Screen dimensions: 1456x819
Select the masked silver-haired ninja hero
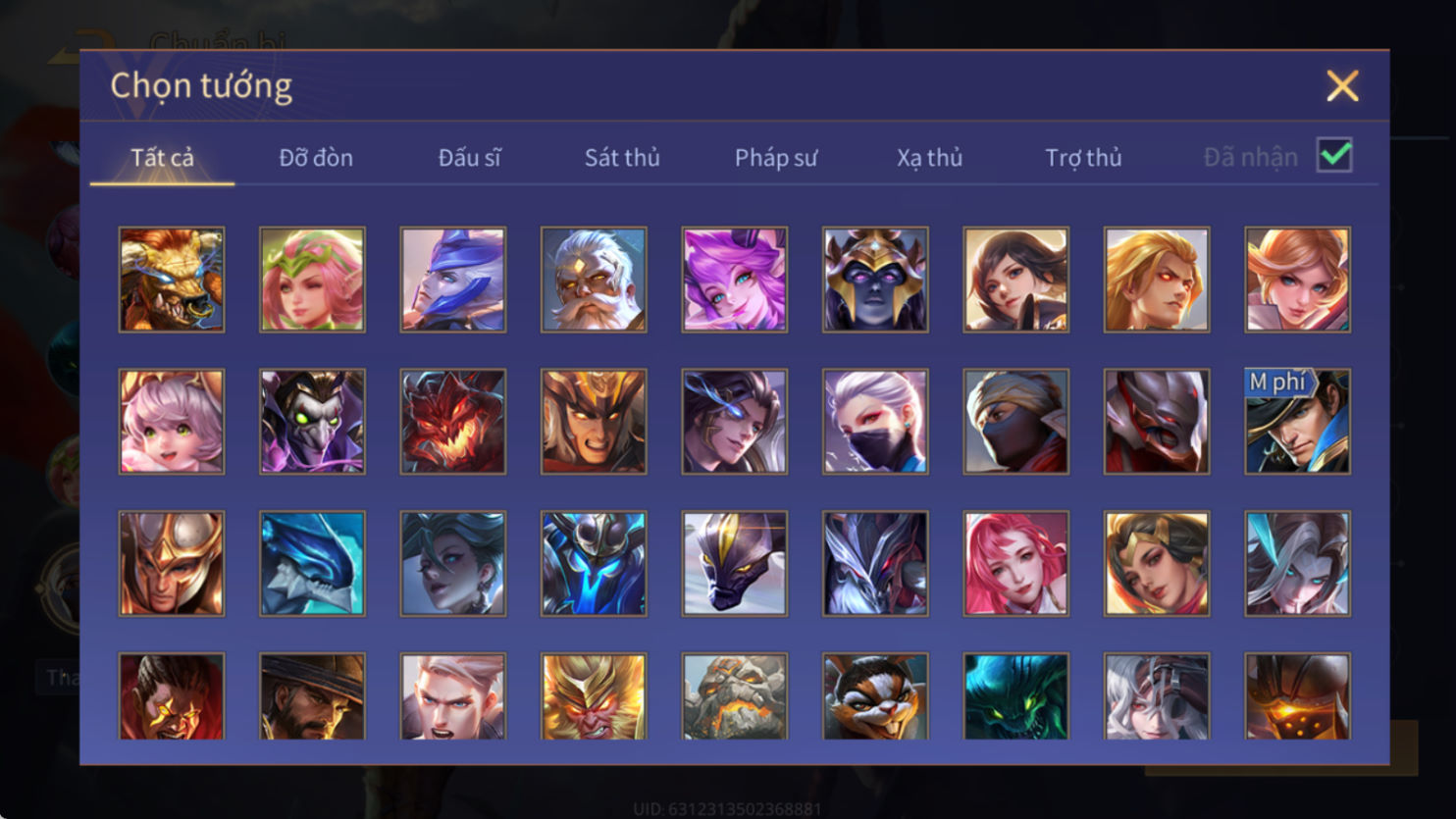[x=875, y=422]
